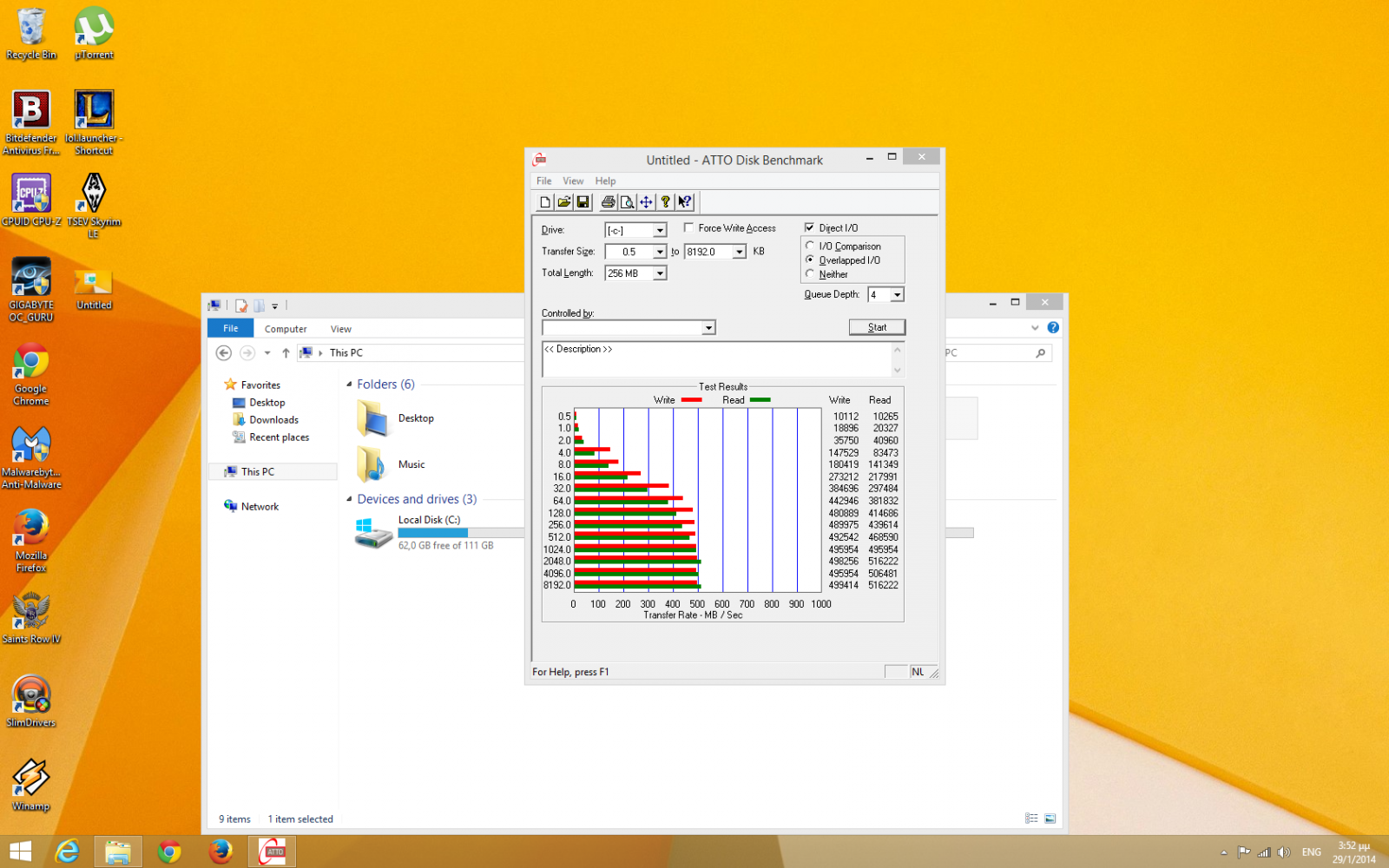Switch to the View ribbon tab in Explorer

click(341, 329)
